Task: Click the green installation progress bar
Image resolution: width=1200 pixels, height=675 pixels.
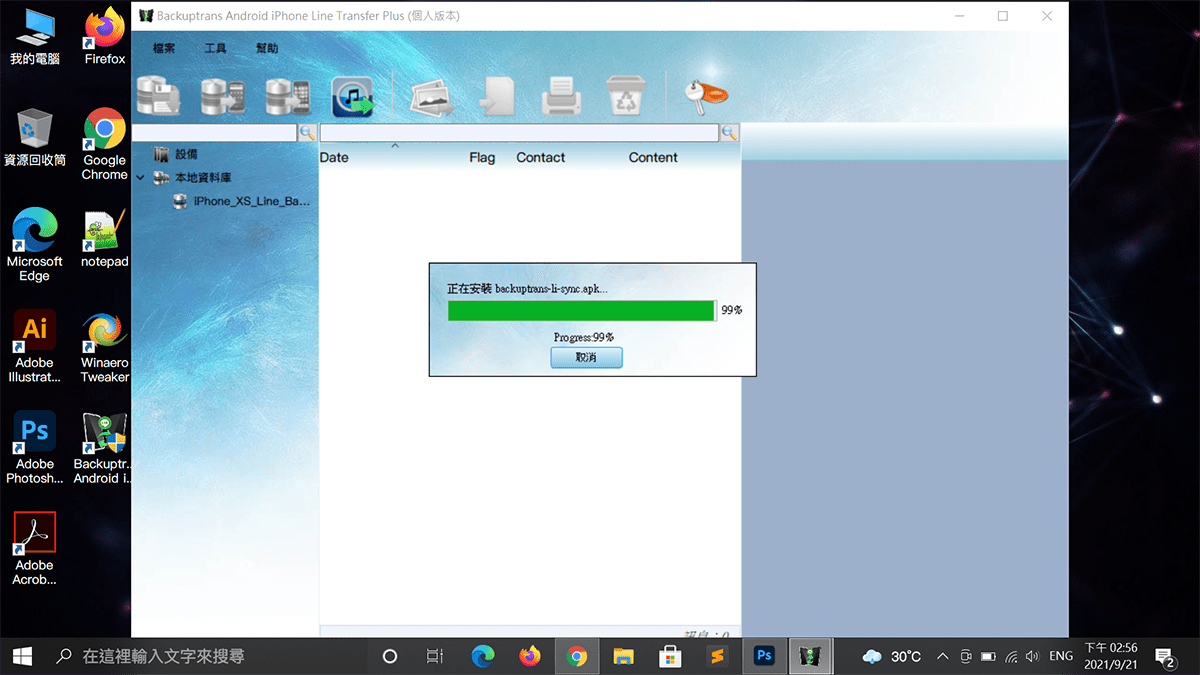Action: (580, 311)
